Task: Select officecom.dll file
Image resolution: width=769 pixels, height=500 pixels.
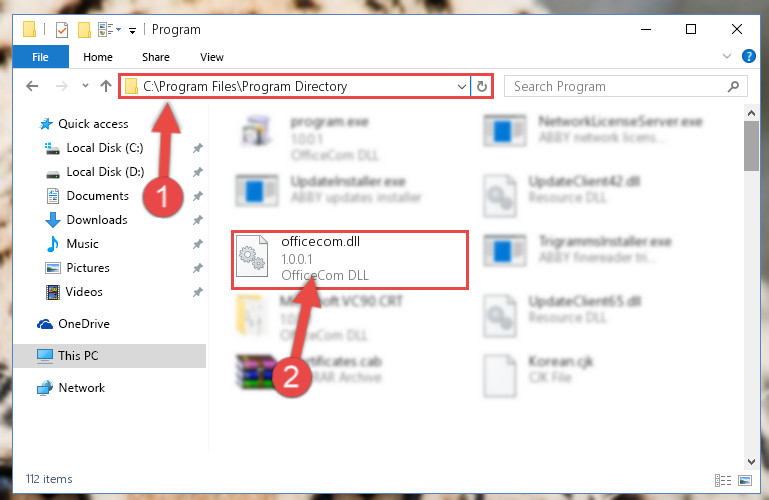Action: point(350,259)
